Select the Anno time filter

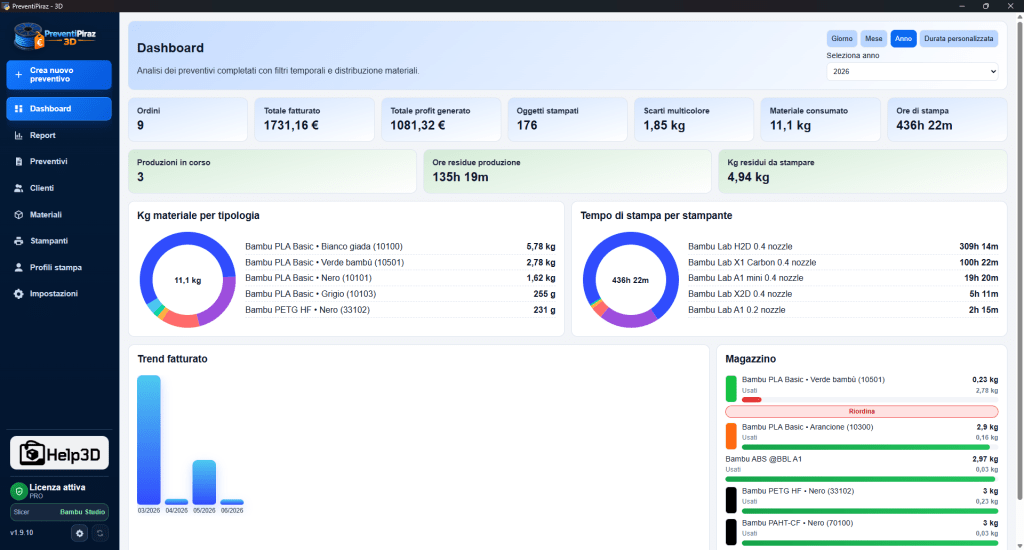click(903, 39)
